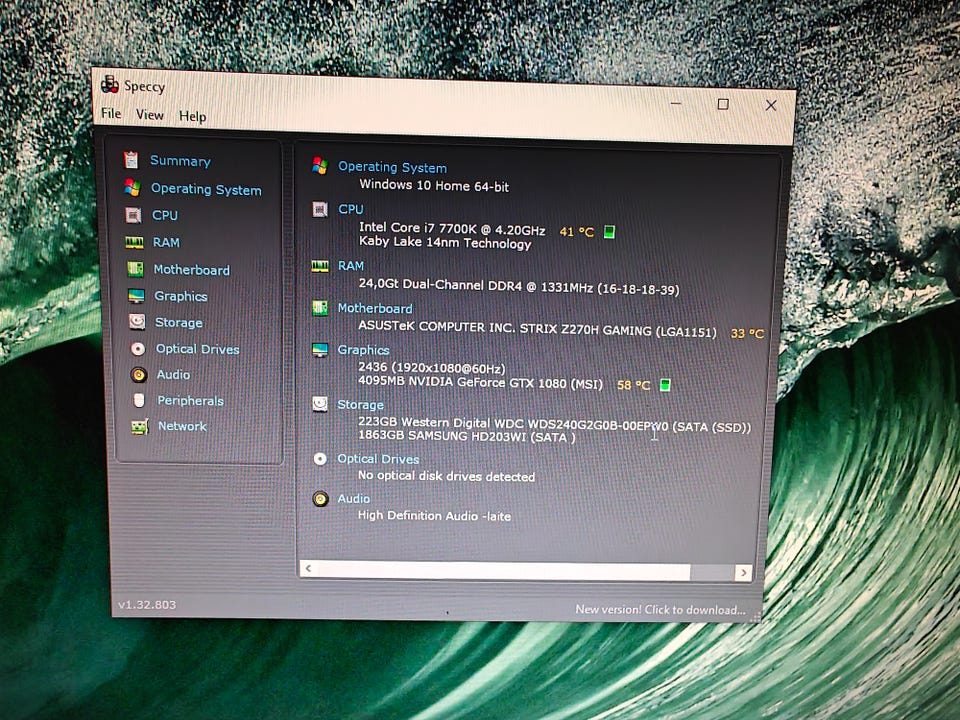Click the Windows 10 Home 64-bit text
Image resolution: width=960 pixels, height=720 pixels.
coord(434,186)
